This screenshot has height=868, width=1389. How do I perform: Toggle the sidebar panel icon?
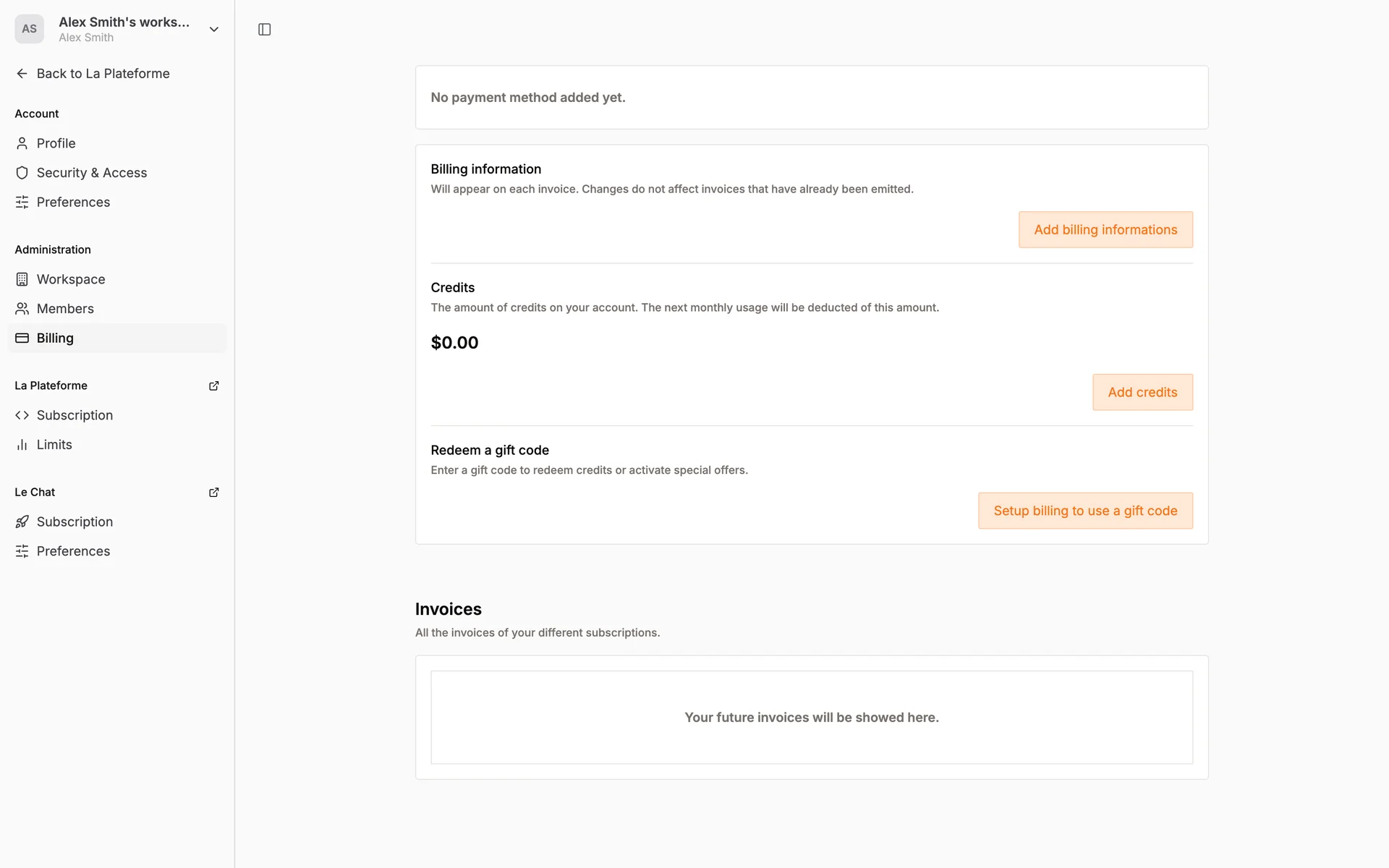pyautogui.click(x=264, y=30)
